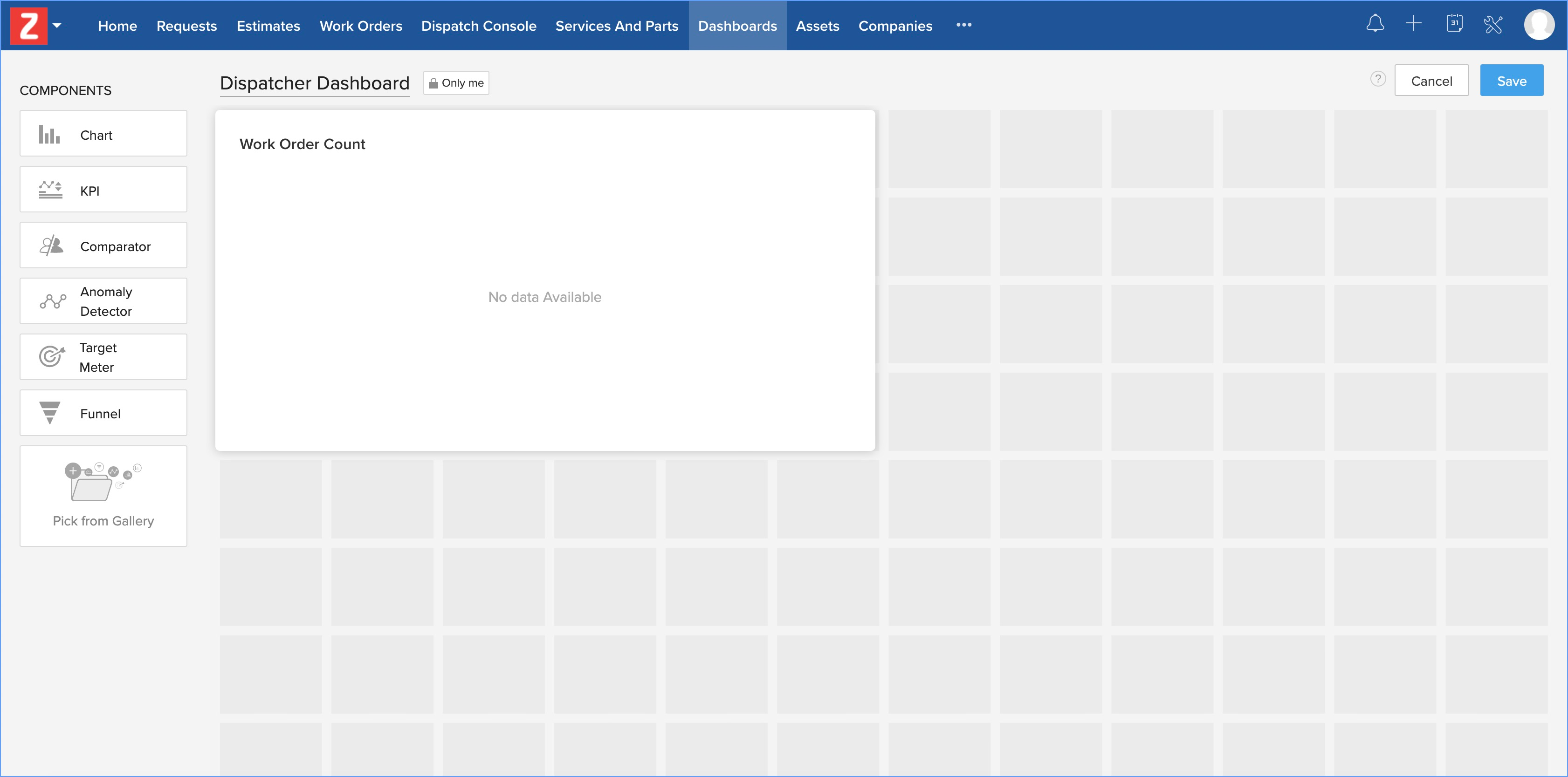Switch to Dispatch Console tab

click(478, 26)
